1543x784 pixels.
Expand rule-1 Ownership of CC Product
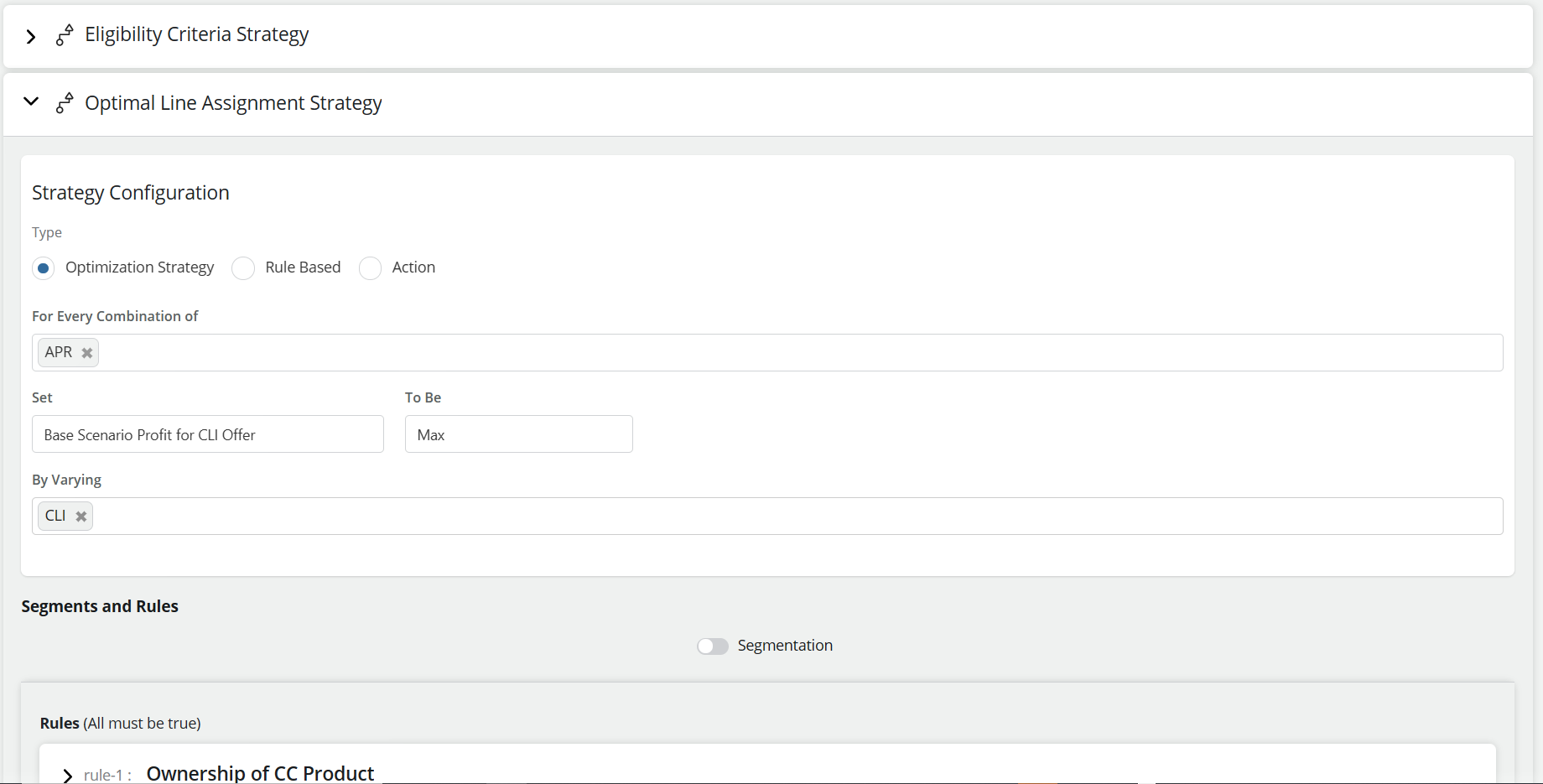[68, 775]
